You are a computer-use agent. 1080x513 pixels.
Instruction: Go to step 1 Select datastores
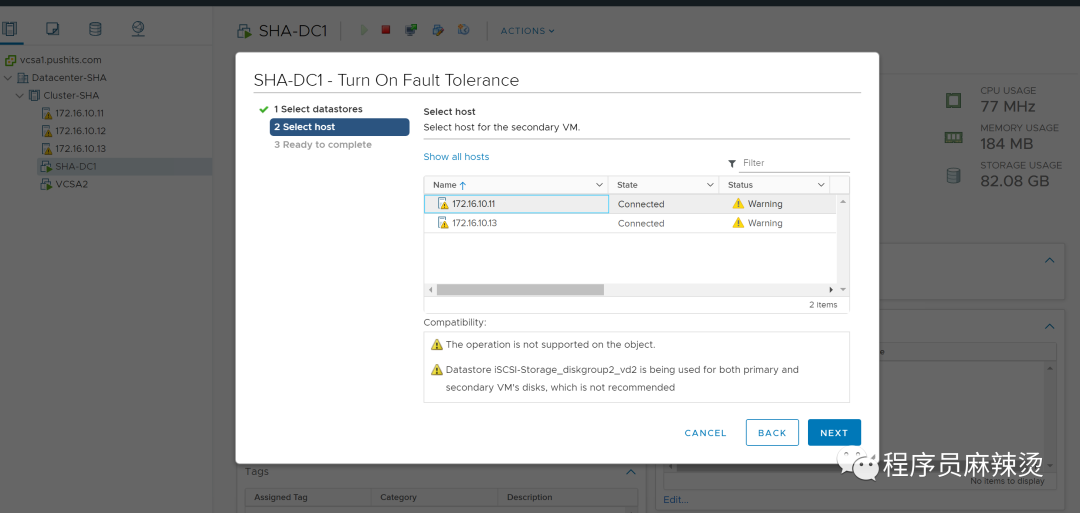(x=318, y=109)
